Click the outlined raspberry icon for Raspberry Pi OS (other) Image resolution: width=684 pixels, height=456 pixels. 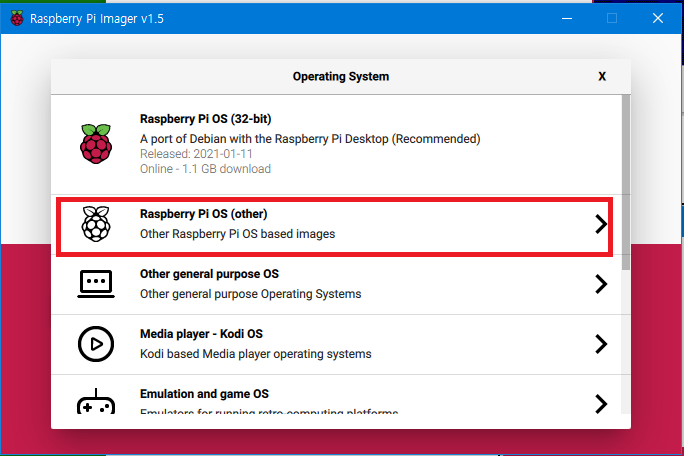[96, 224]
